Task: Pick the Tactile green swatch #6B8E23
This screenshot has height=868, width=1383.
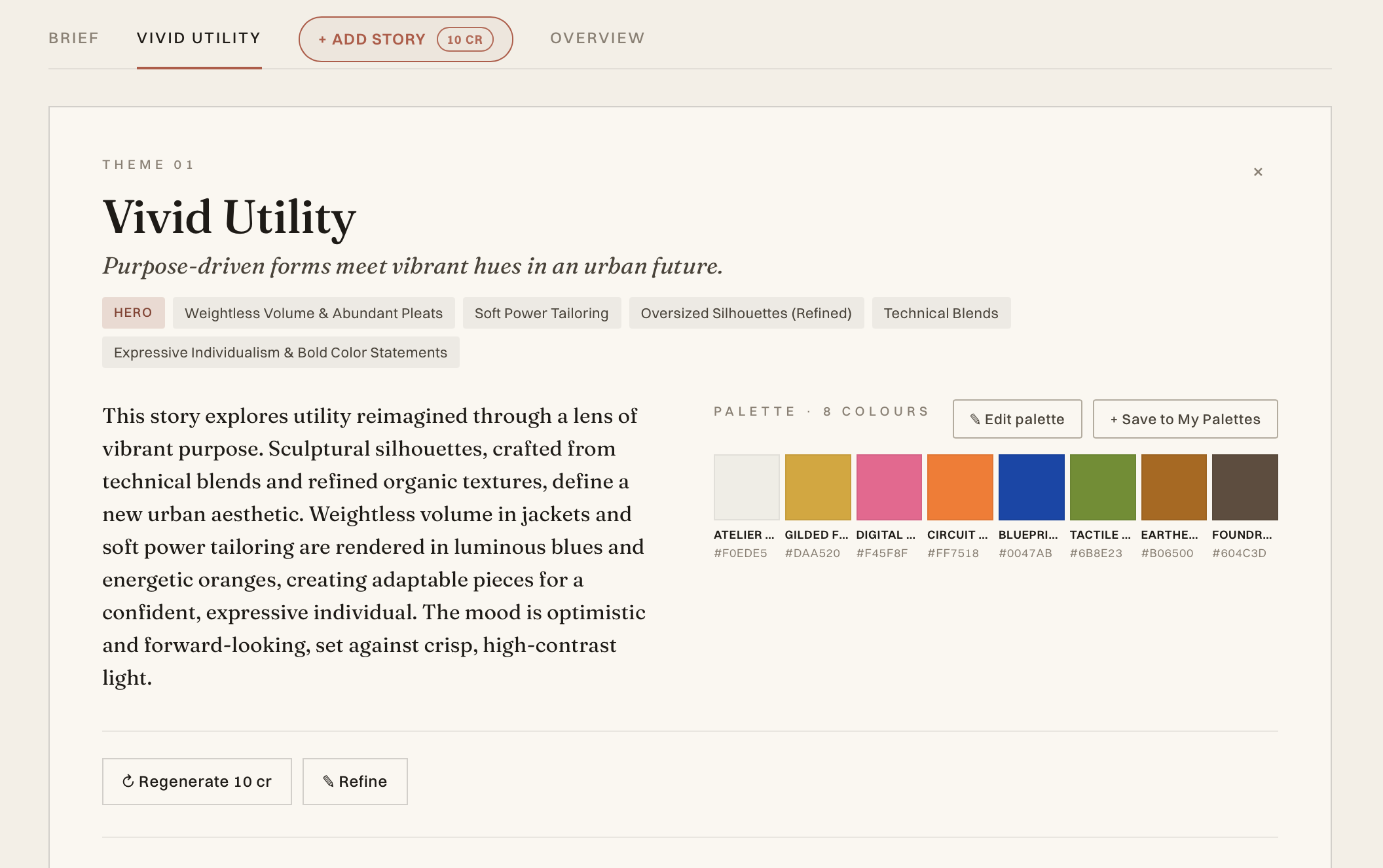Action: tap(1103, 487)
